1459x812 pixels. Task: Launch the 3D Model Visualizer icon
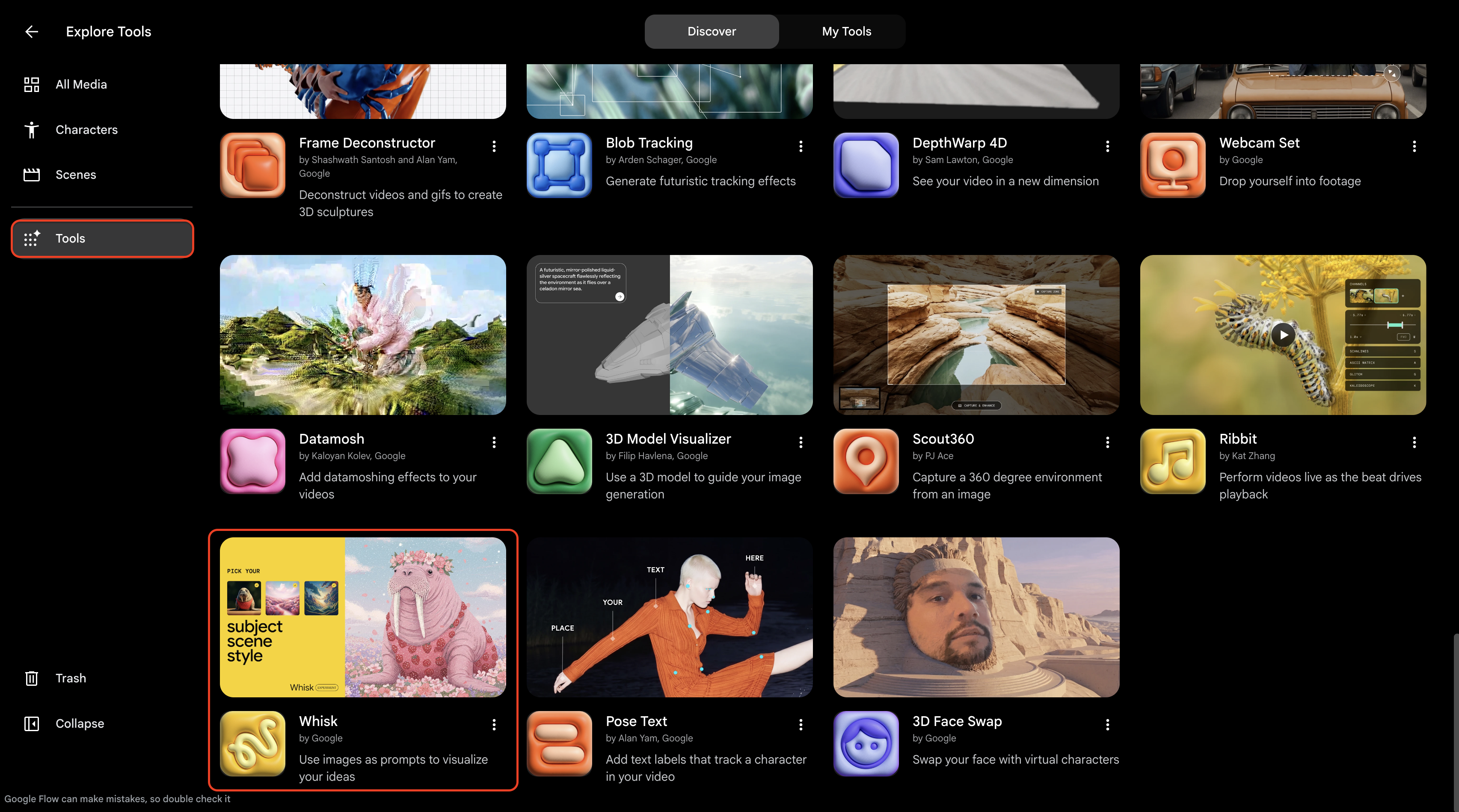click(560, 462)
